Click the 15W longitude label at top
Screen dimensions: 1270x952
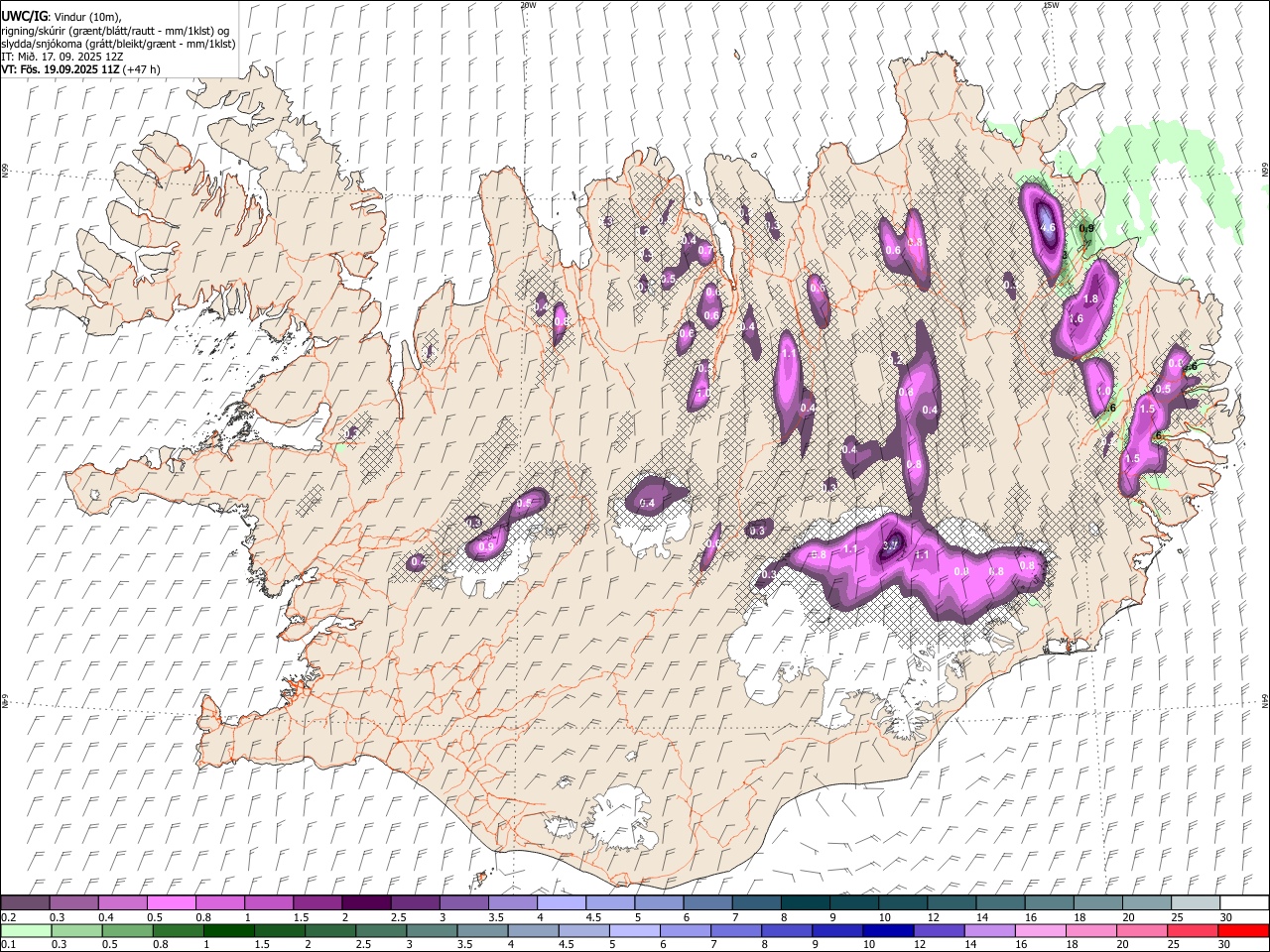point(1051,5)
